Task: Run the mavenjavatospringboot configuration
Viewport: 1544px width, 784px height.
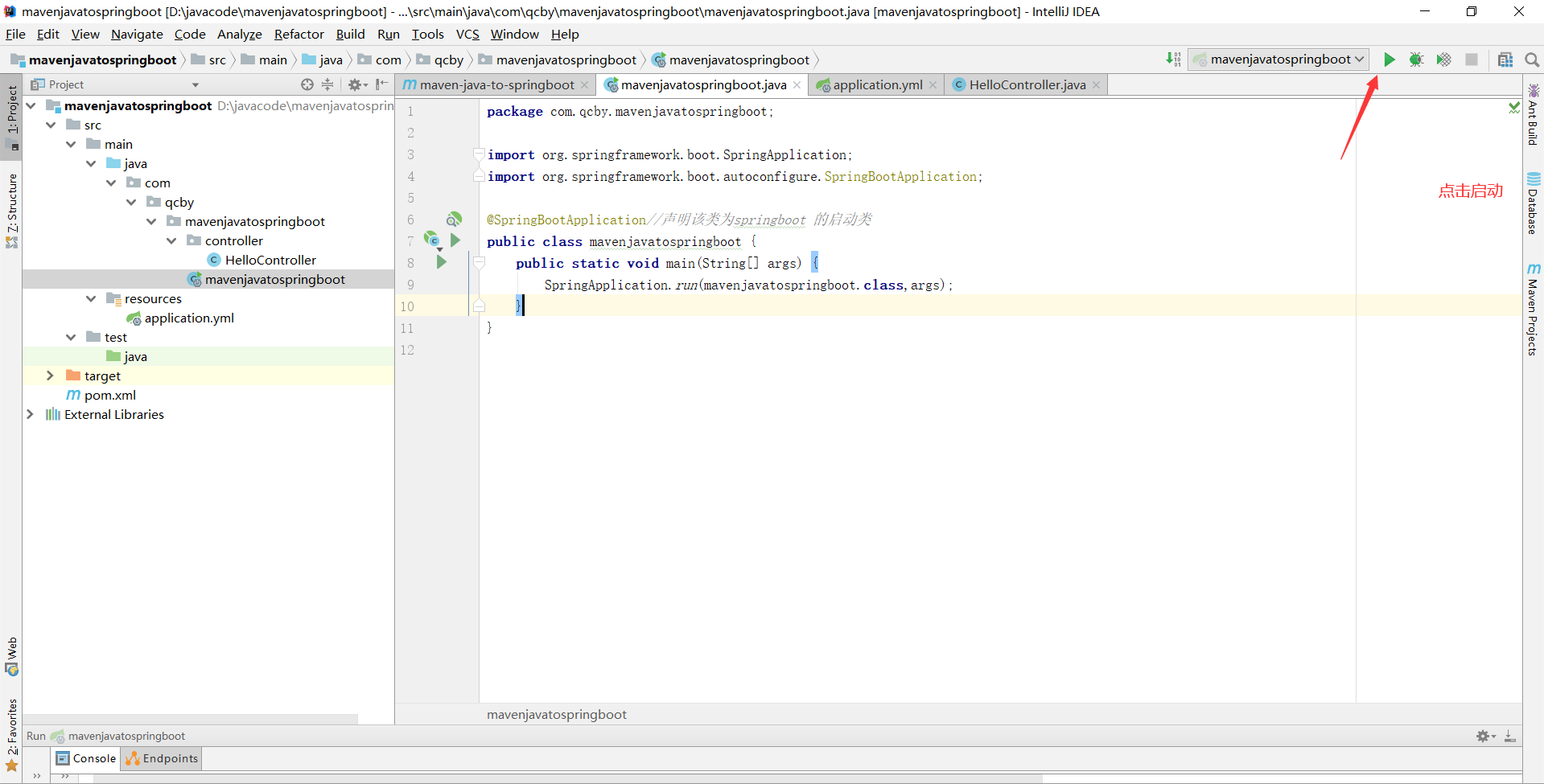Action: [x=1389, y=60]
